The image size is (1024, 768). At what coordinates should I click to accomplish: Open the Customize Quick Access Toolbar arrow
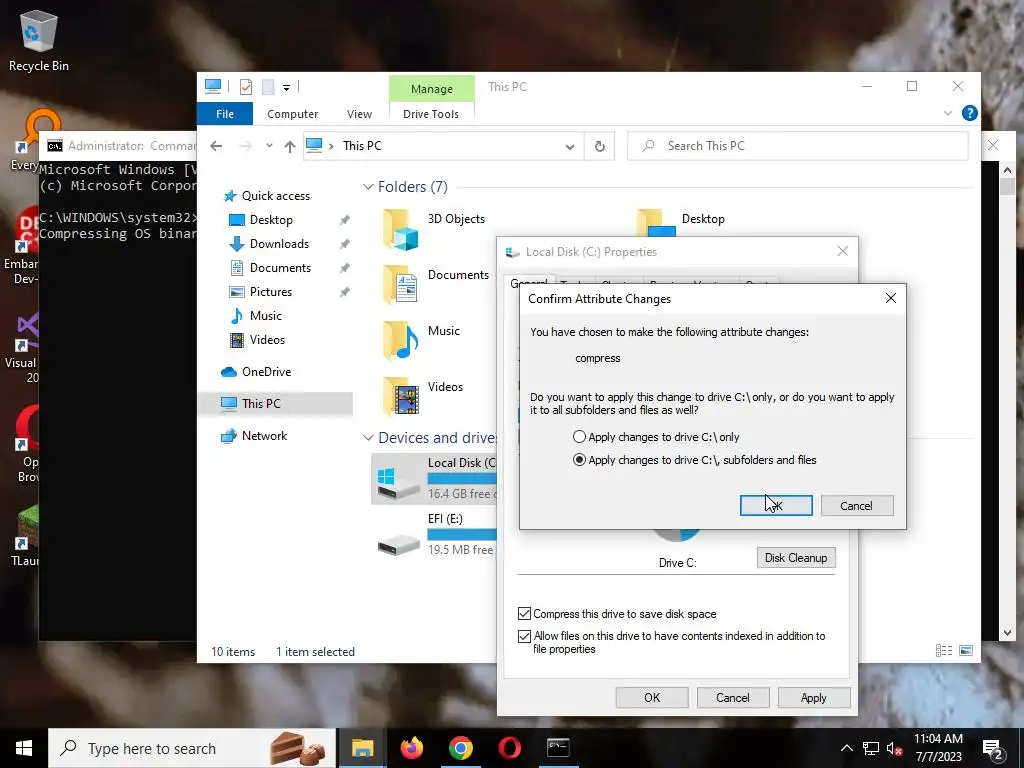tap(286, 88)
